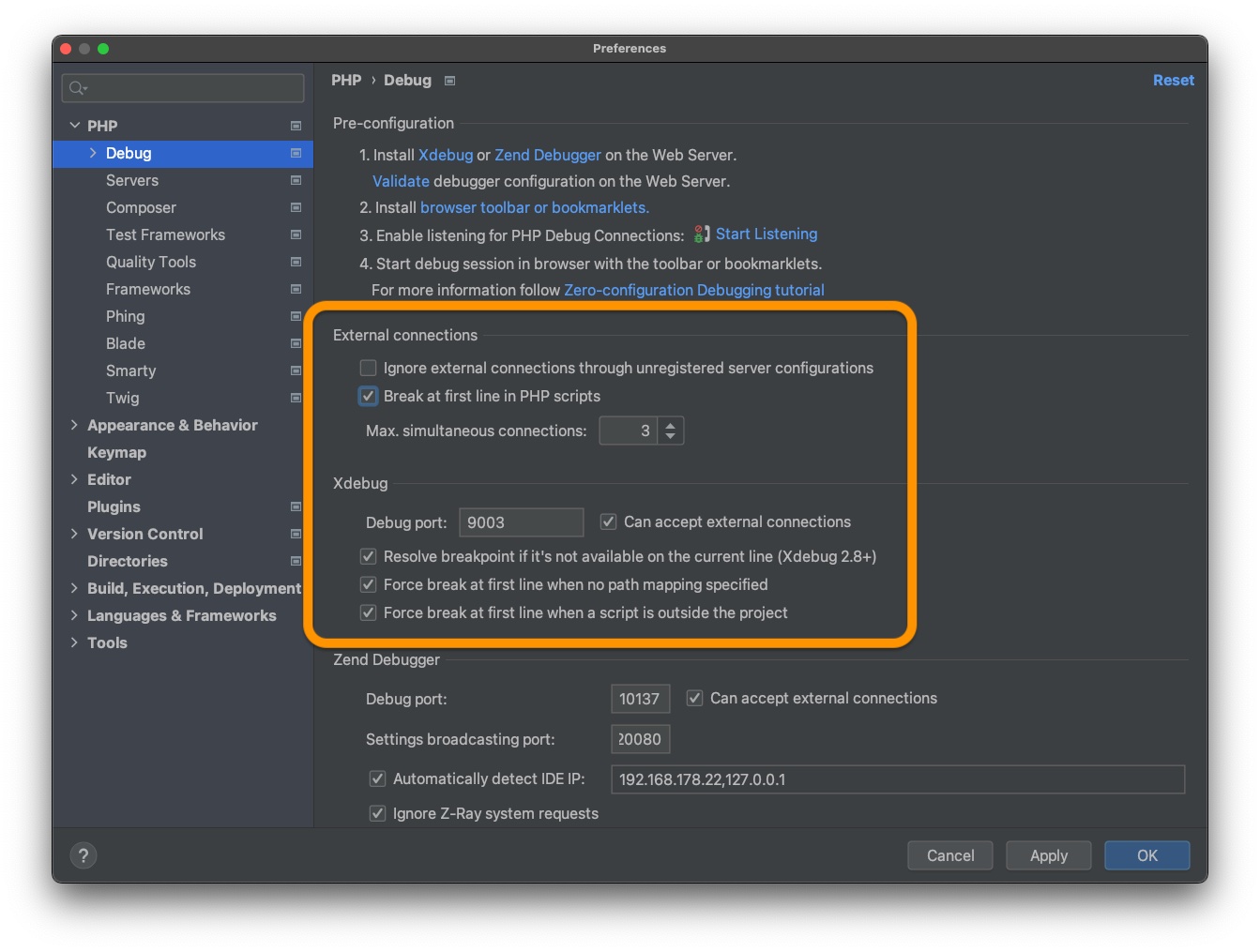
Task: Click the options icon next to Twig
Action: pos(296,398)
